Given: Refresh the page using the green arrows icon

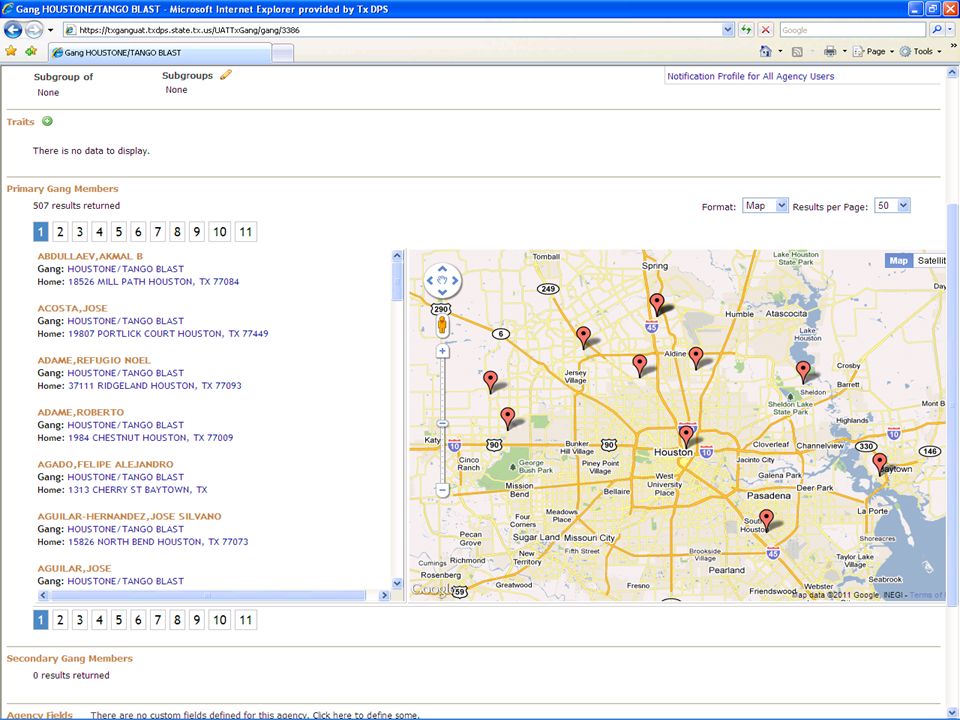Looking at the screenshot, I should [746, 29].
